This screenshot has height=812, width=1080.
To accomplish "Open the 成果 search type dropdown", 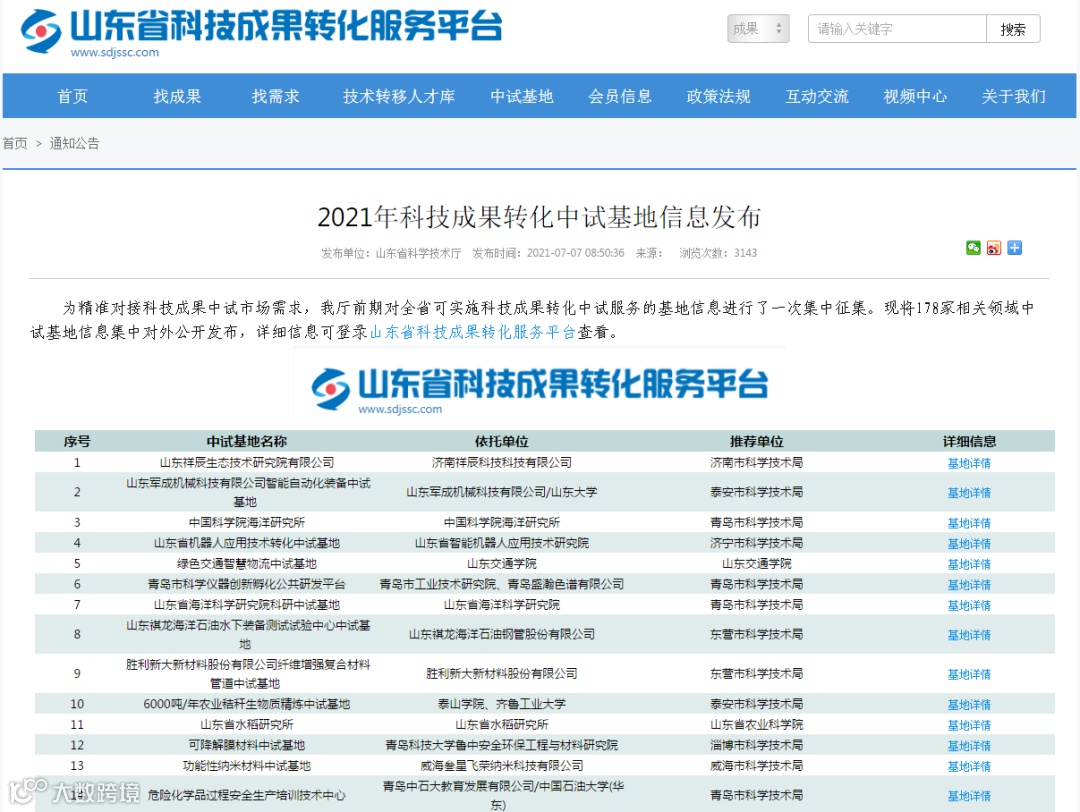I will tap(758, 29).
